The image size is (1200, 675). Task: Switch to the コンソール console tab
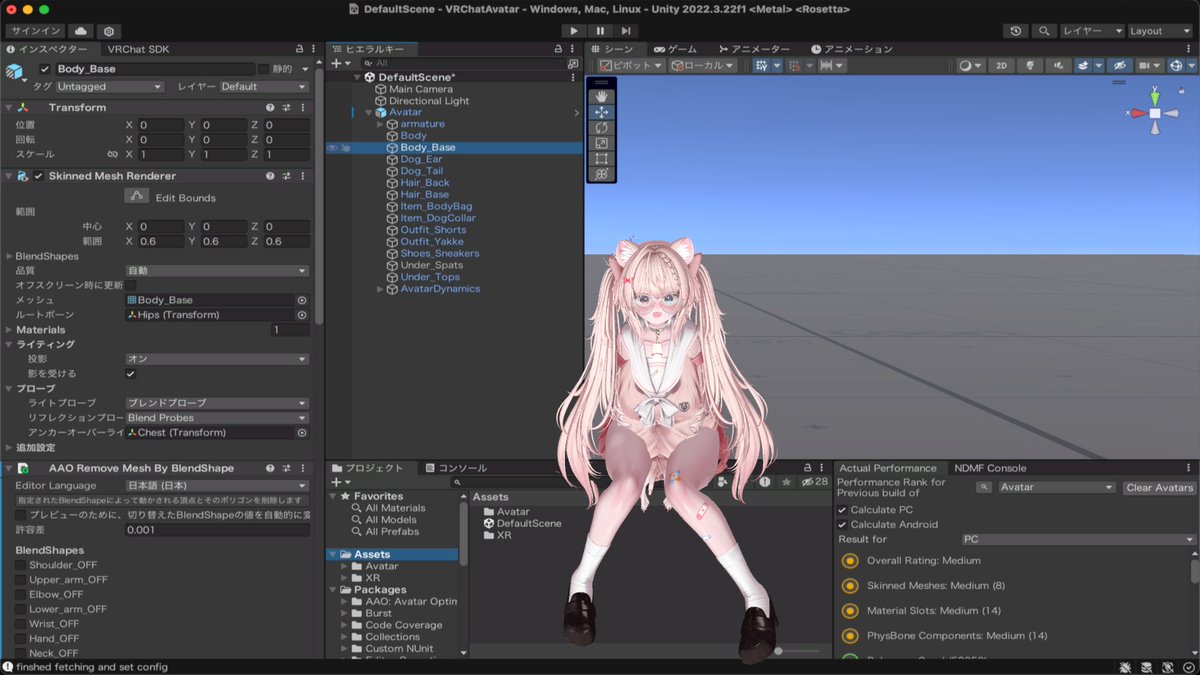tap(456, 468)
